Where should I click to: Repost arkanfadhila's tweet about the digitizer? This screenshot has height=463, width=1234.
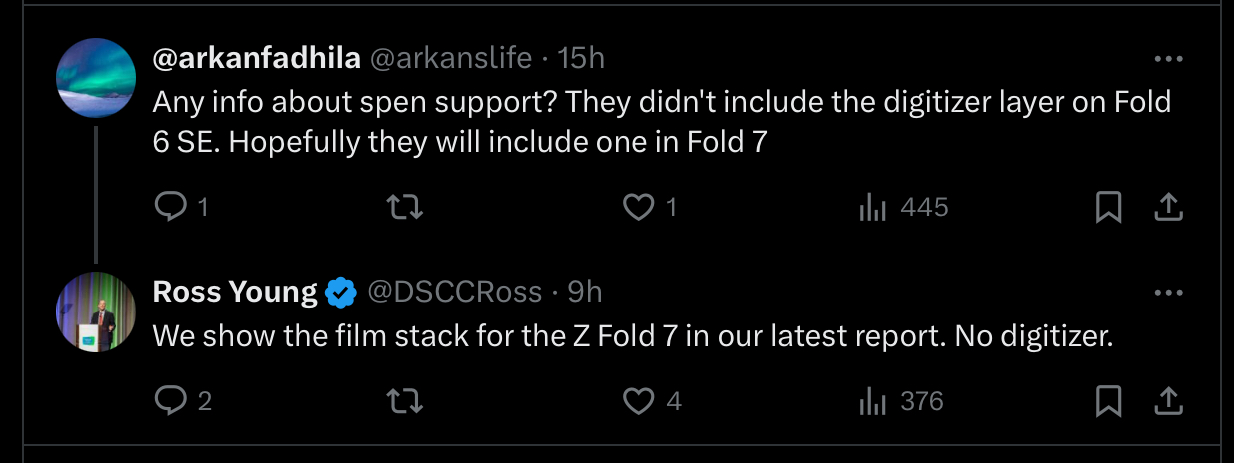[x=405, y=207]
